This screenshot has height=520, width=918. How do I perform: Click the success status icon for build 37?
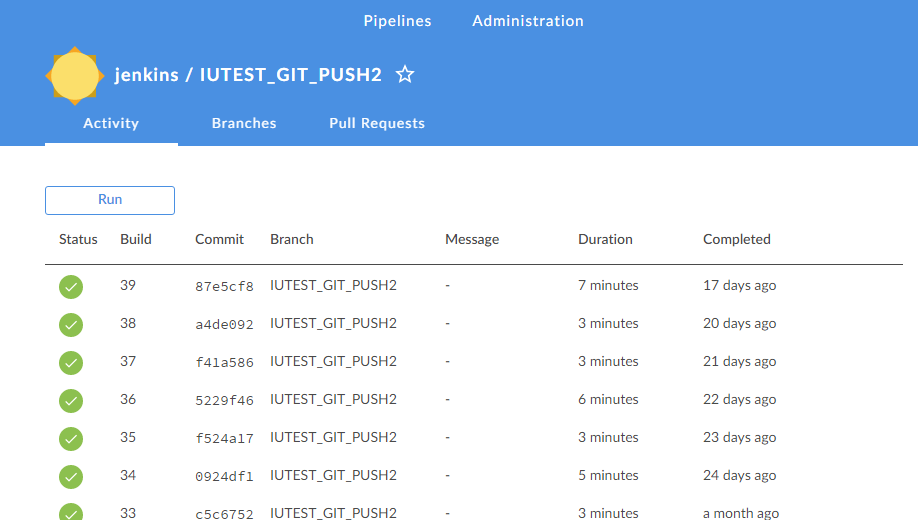tap(71, 363)
